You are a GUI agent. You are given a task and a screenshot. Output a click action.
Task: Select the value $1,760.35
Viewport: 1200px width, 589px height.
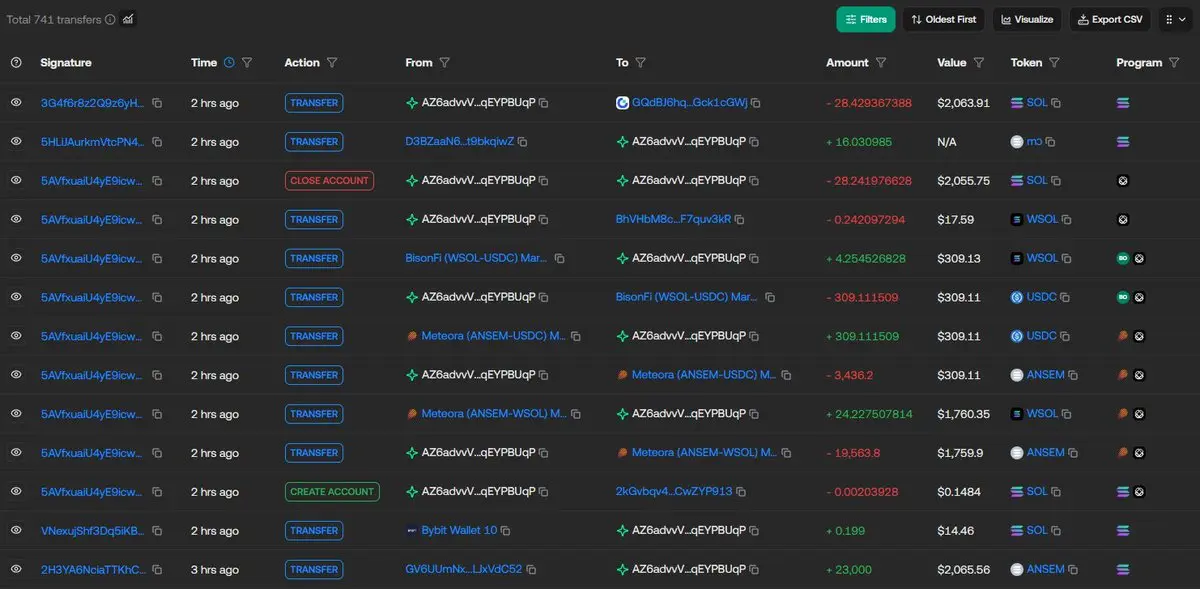963,413
